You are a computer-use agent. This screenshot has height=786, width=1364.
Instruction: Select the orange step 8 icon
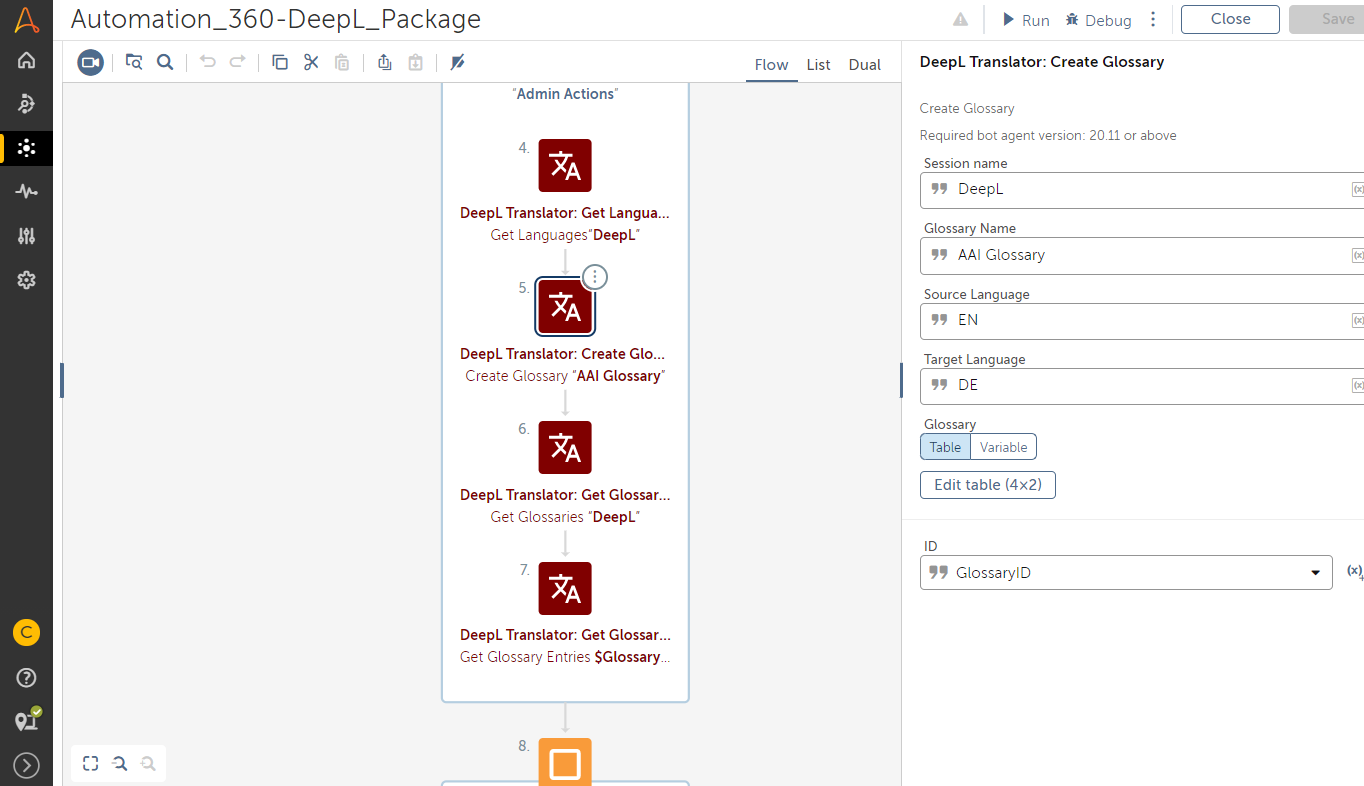coord(565,762)
